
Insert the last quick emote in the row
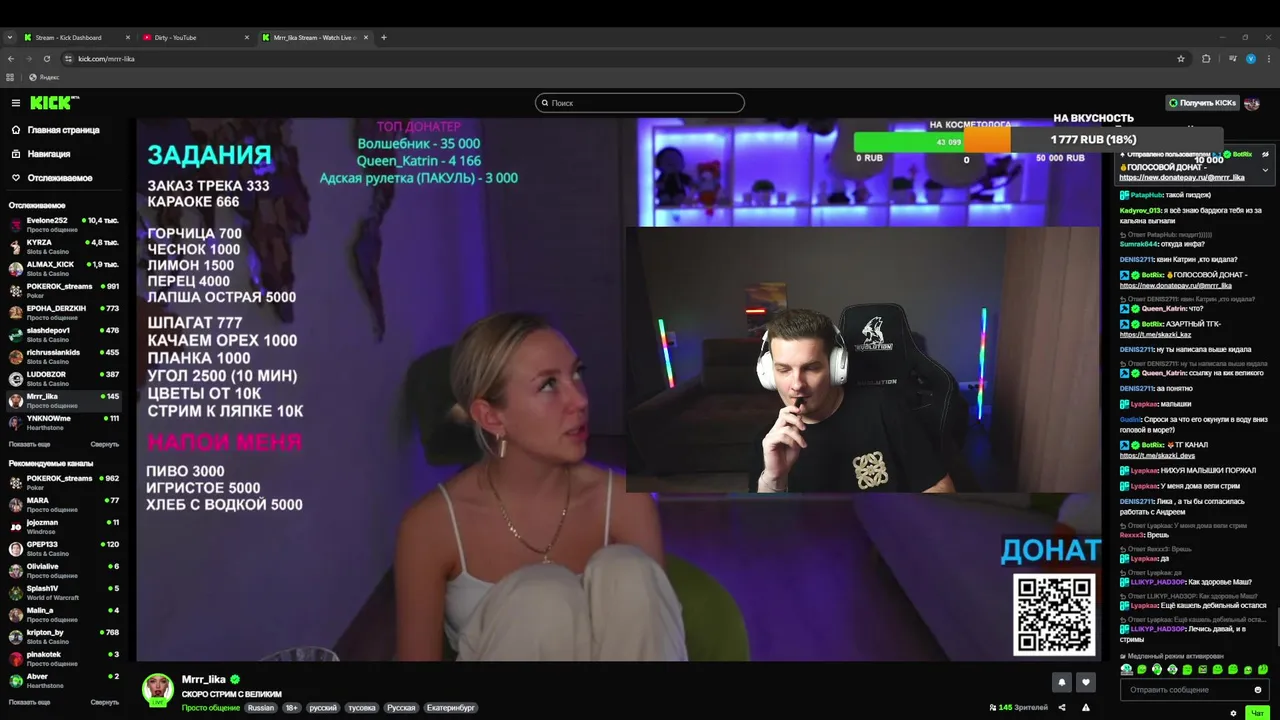tap(1263, 669)
